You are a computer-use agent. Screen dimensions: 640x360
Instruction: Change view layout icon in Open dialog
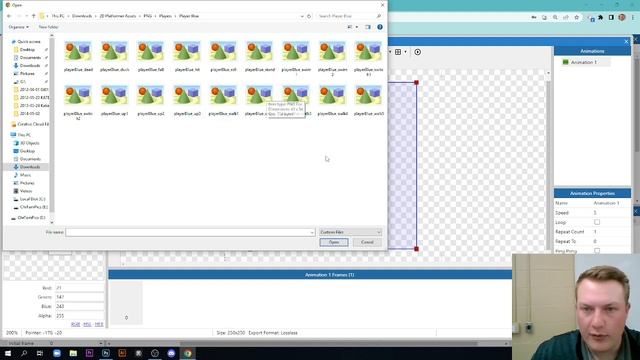(x=350, y=27)
